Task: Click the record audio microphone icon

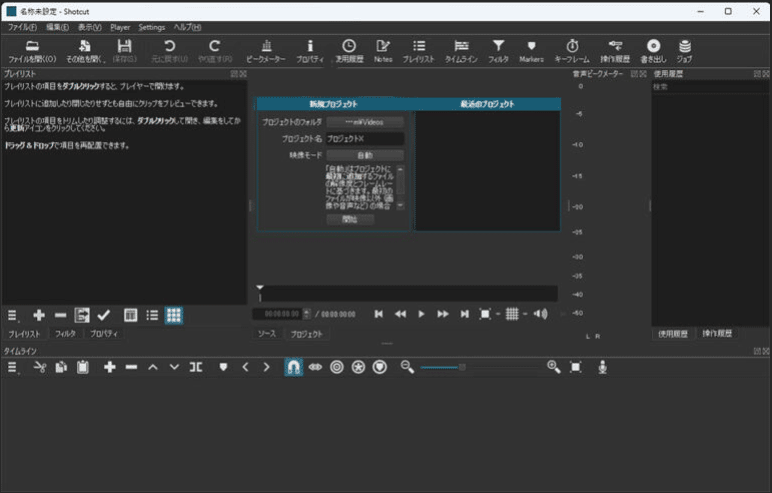Action: point(603,367)
